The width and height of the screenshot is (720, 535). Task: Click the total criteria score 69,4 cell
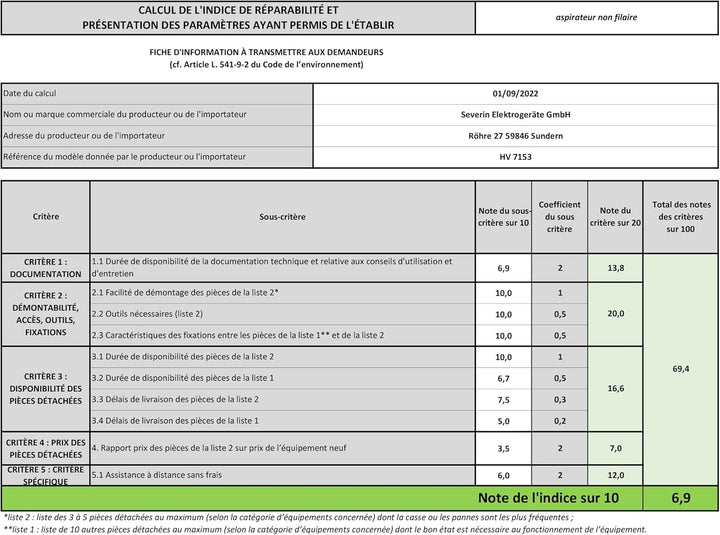(x=681, y=369)
